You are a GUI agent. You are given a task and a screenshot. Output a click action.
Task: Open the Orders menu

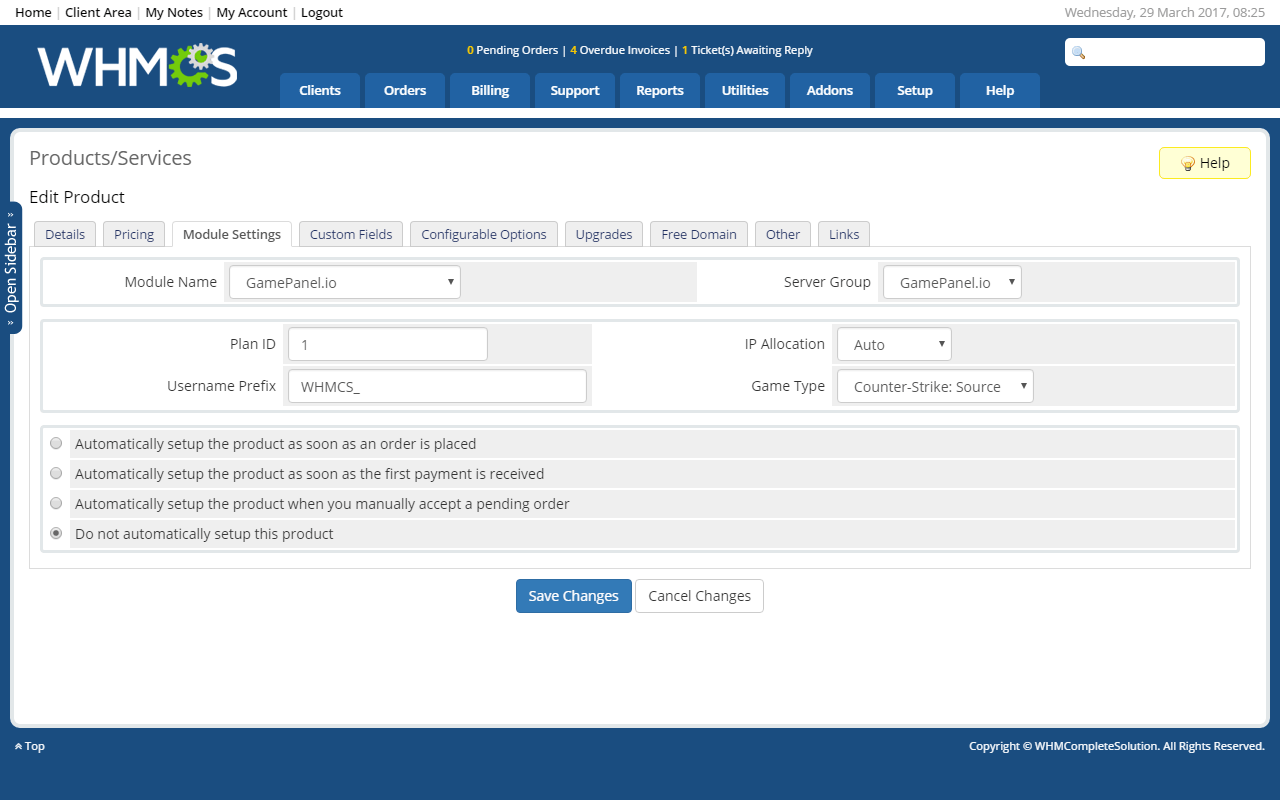pyautogui.click(x=405, y=90)
